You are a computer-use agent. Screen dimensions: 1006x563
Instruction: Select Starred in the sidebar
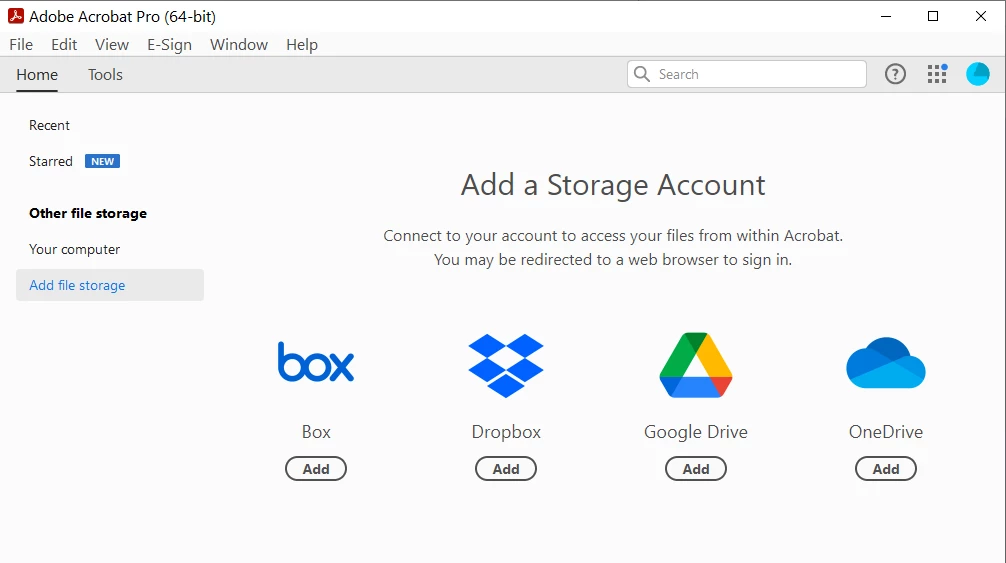tap(51, 161)
